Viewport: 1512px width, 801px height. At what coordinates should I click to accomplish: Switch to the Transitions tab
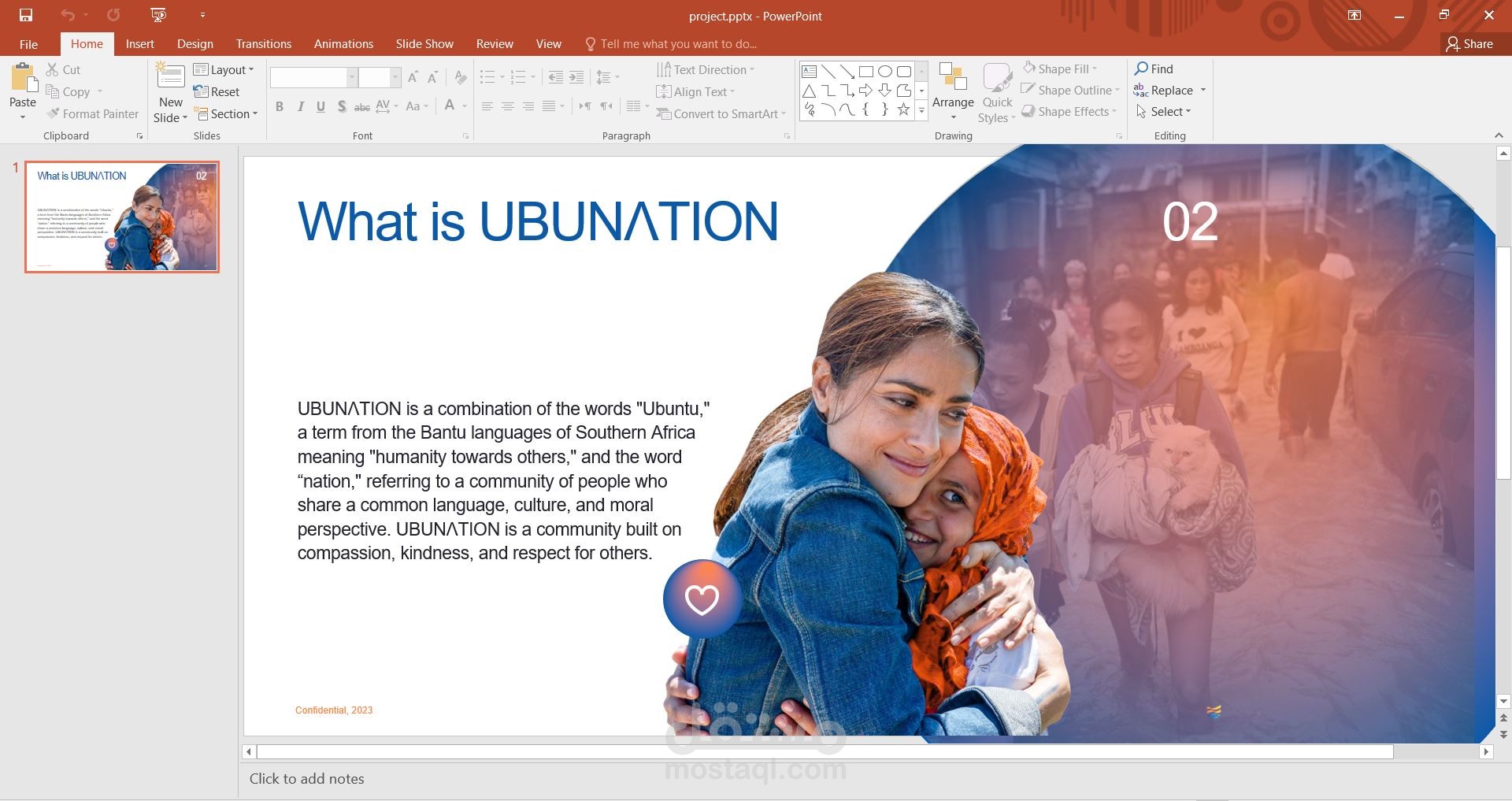[264, 44]
